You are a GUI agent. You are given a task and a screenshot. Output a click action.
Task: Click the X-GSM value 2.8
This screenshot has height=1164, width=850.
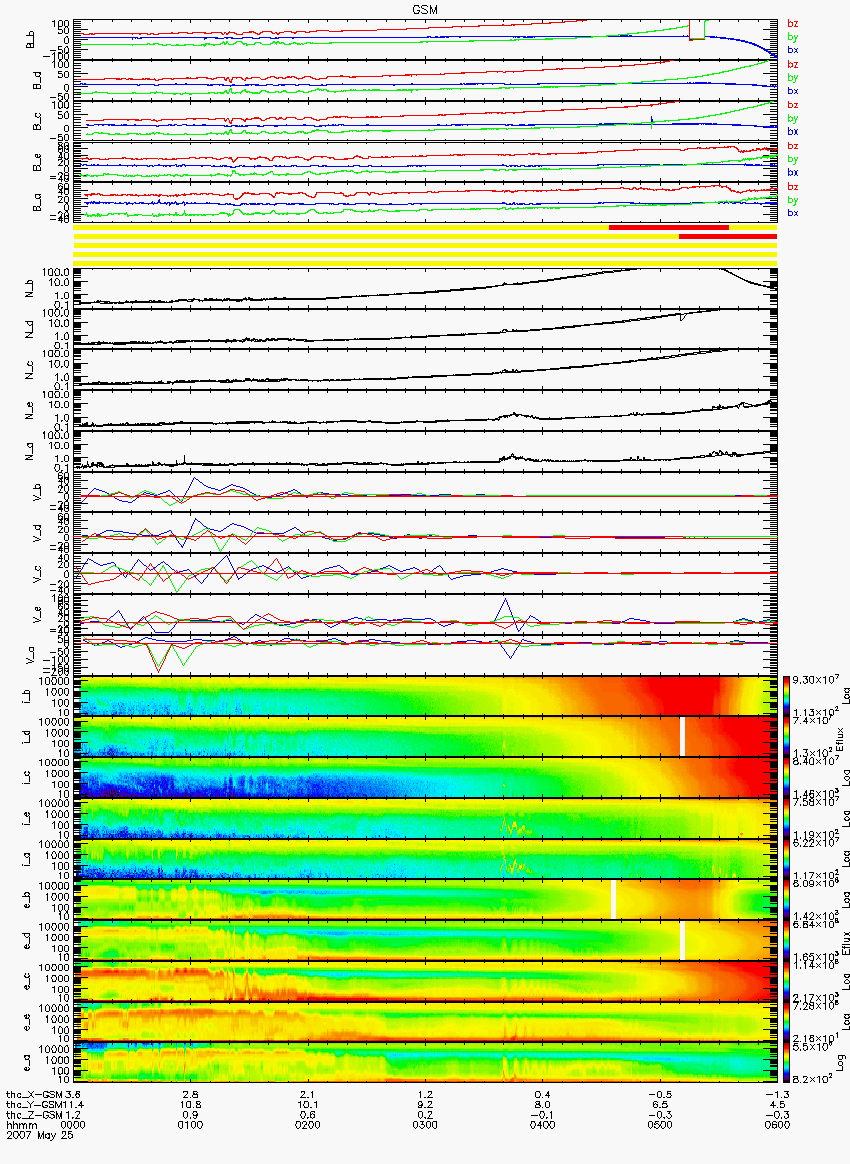pyautogui.click(x=190, y=1094)
